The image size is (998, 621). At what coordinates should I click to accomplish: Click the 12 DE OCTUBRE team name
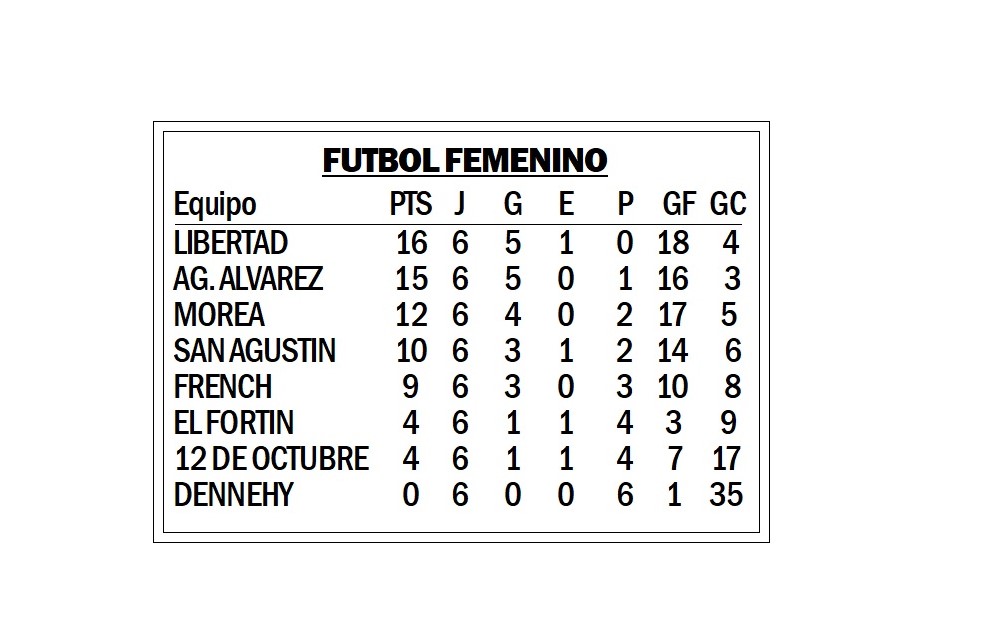(271, 459)
